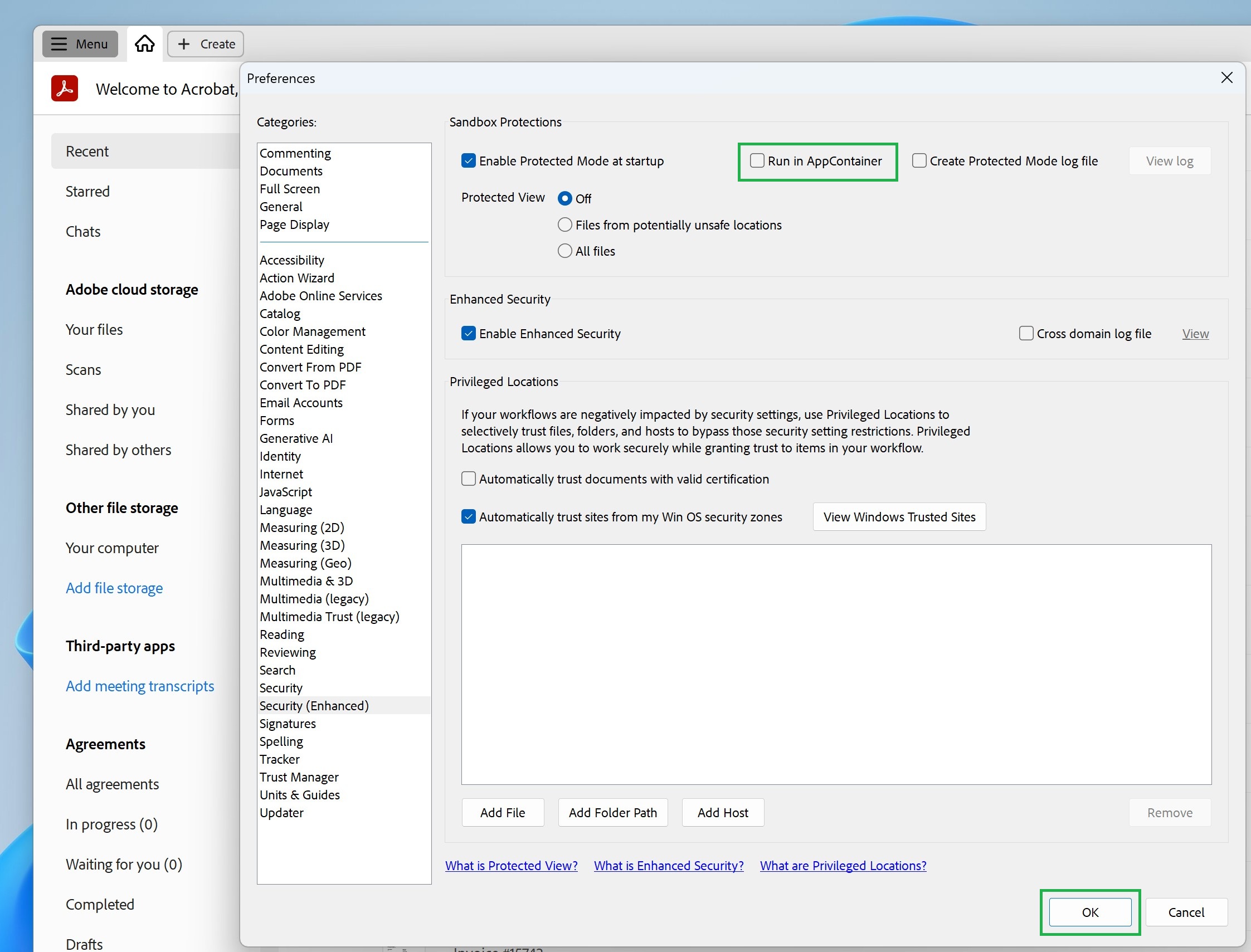The width and height of the screenshot is (1251, 952).
Task: Select Security (Enhanced) category
Action: (344, 706)
